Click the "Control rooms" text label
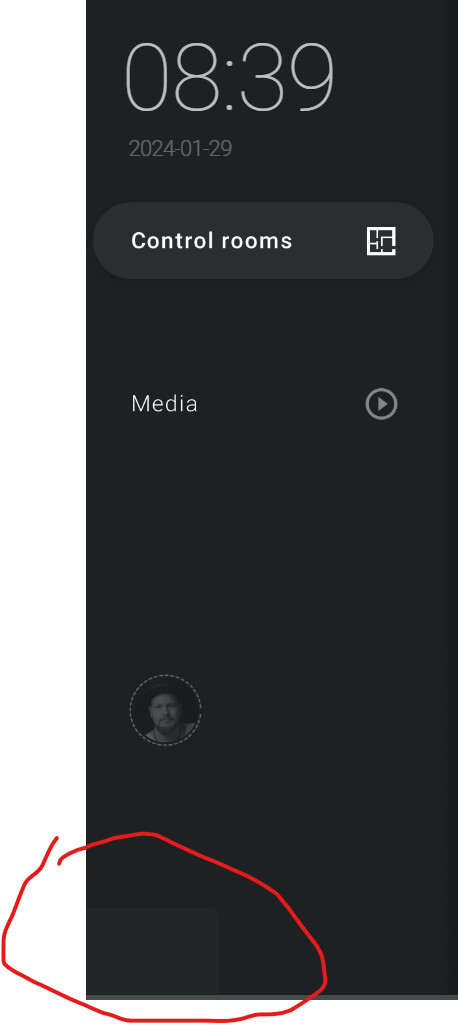 point(212,241)
